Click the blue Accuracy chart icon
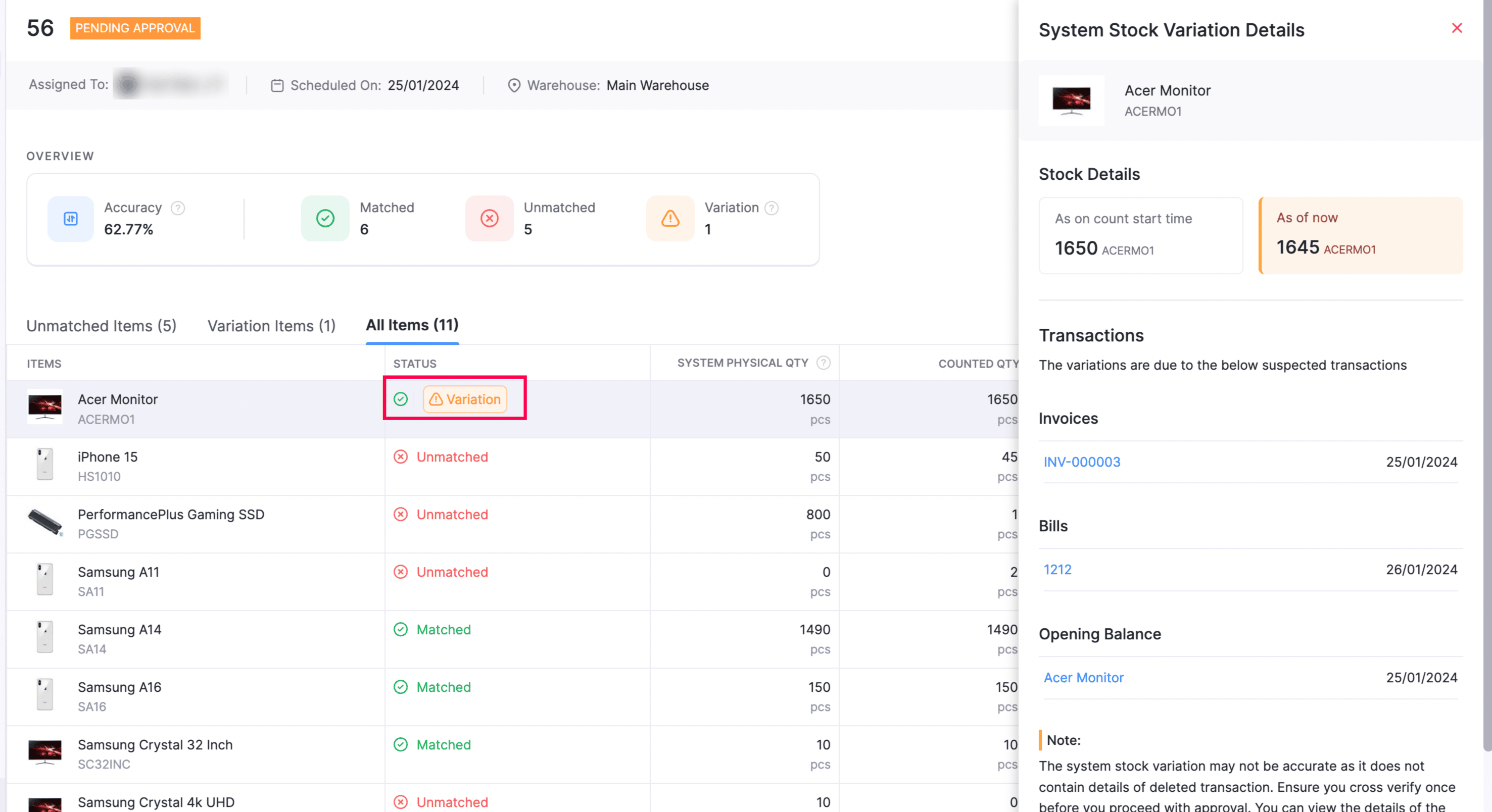This screenshot has height=812, width=1492. 71,219
